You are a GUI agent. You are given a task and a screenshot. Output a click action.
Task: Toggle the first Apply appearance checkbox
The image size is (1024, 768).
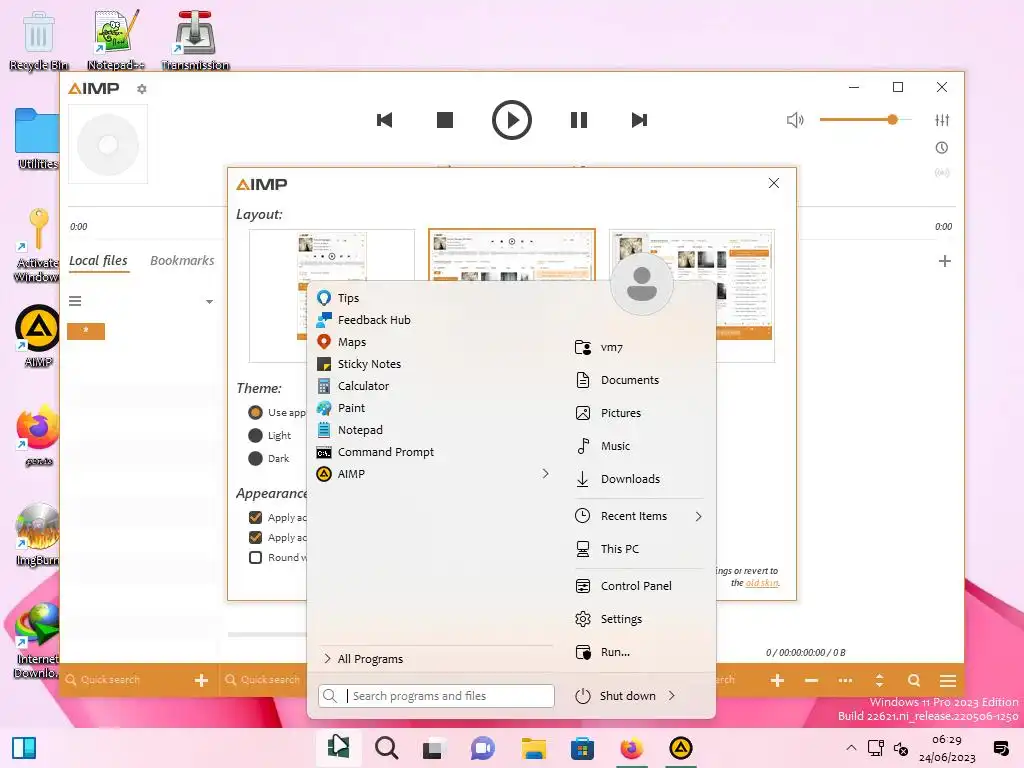(255, 517)
